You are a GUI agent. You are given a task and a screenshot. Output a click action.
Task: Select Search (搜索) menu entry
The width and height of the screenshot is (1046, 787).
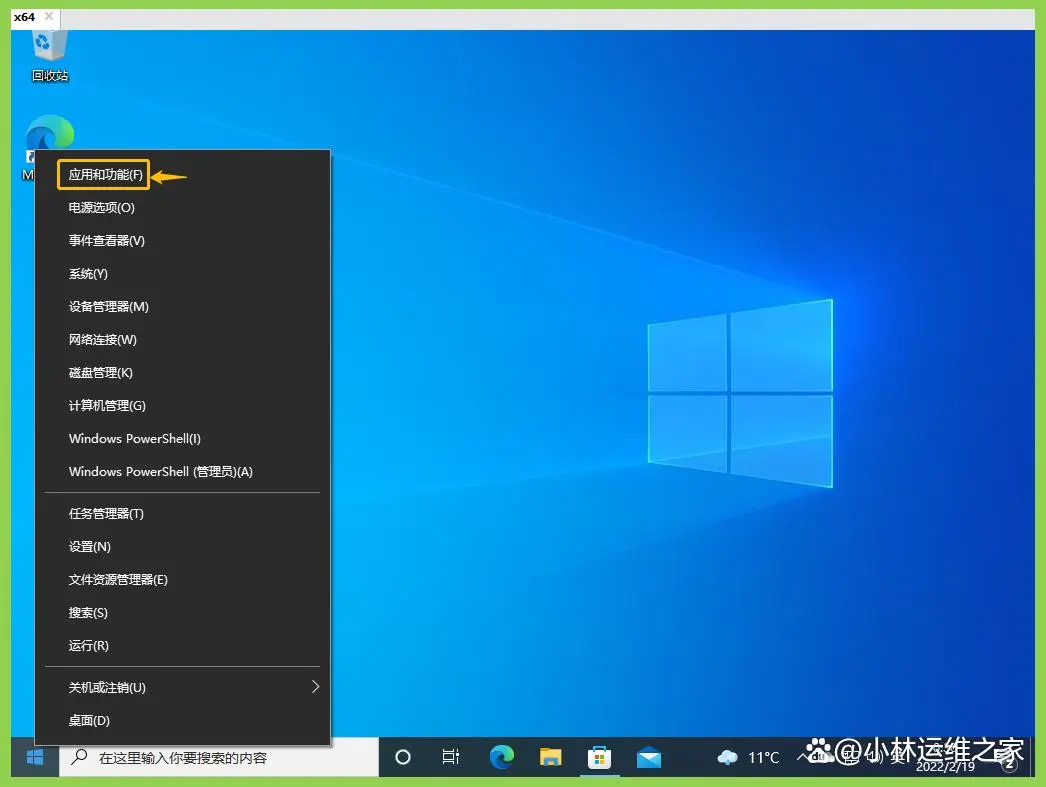(x=182, y=613)
